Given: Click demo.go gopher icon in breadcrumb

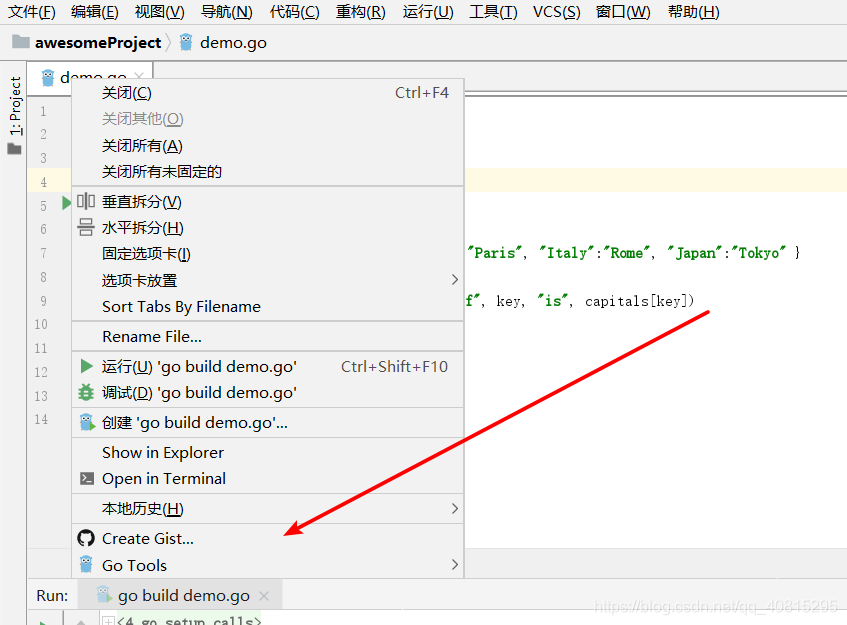Looking at the screenshot, I should click(x=186, y=42).
